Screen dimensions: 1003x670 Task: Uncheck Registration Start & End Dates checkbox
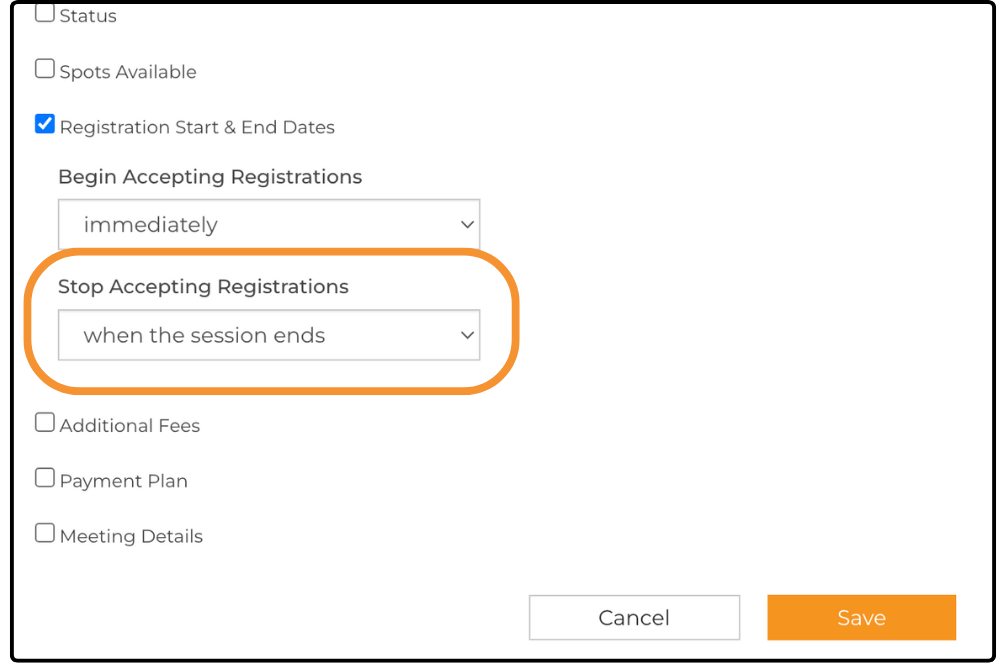point(45,124)
